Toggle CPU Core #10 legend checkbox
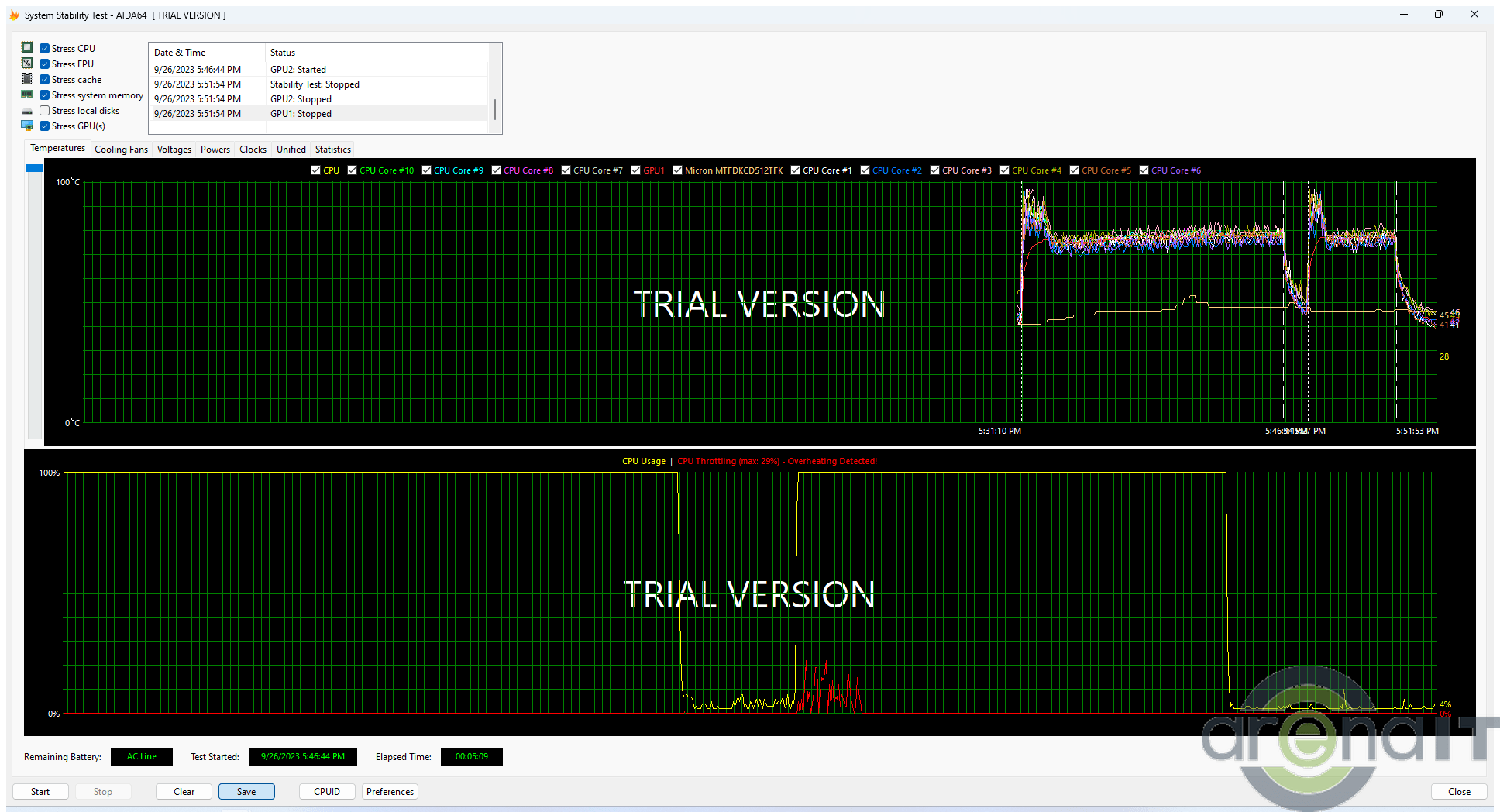Image resolution: width=1500 pixels, height=812 pixels. [353, 170]
